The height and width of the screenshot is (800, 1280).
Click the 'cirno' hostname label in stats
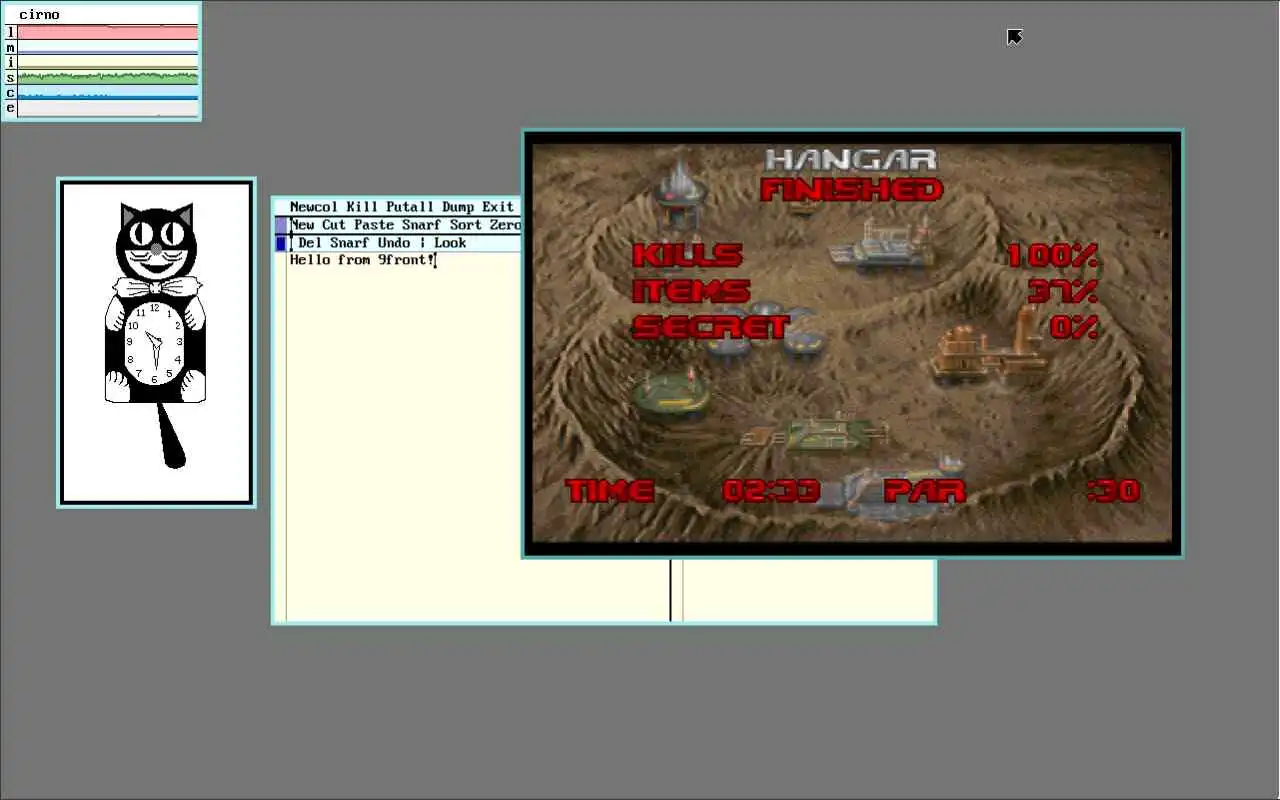[x=39, y=15]
